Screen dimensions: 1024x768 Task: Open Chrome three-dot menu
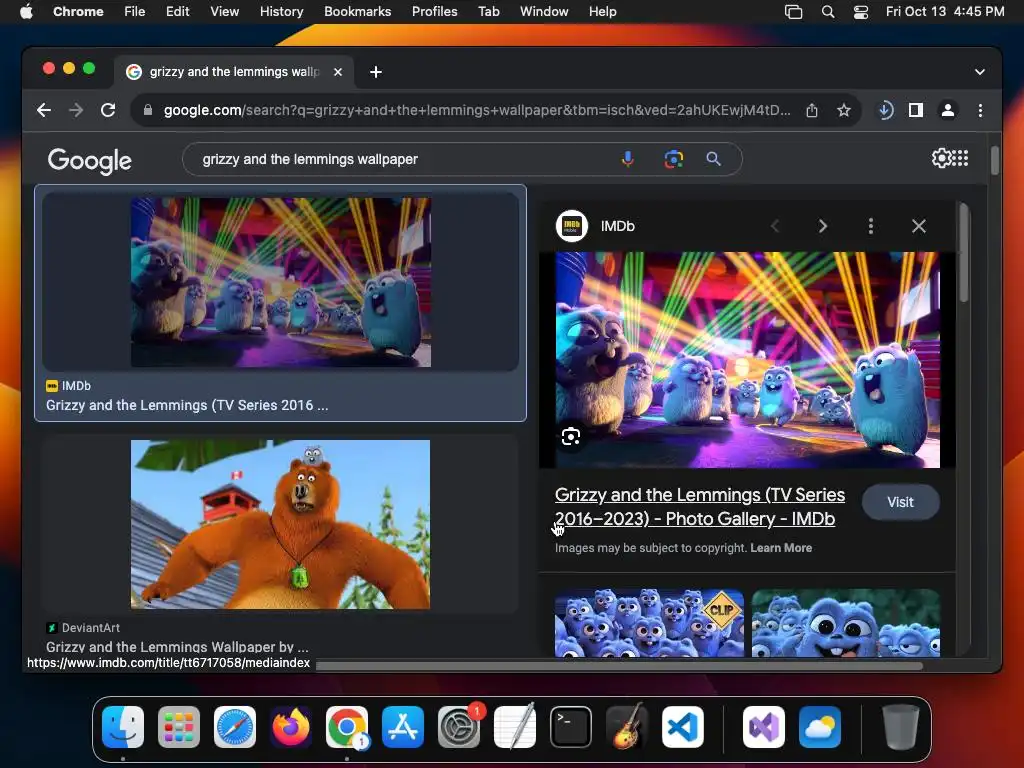pos(980,110)
